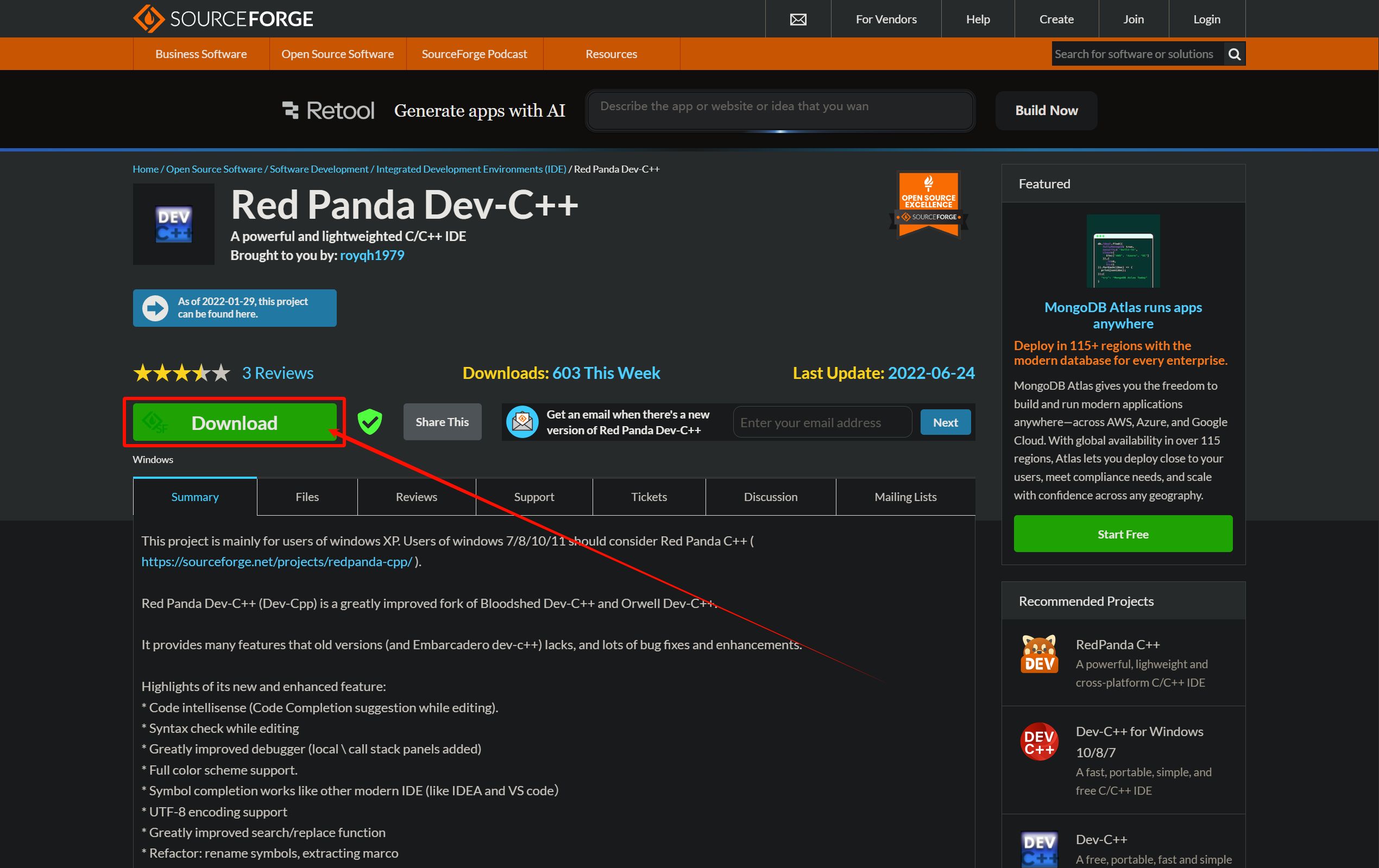Viewport: 1379px width, 868px height.
Task: Open Software Development breadcrumb link
Action: click(319, 169)
